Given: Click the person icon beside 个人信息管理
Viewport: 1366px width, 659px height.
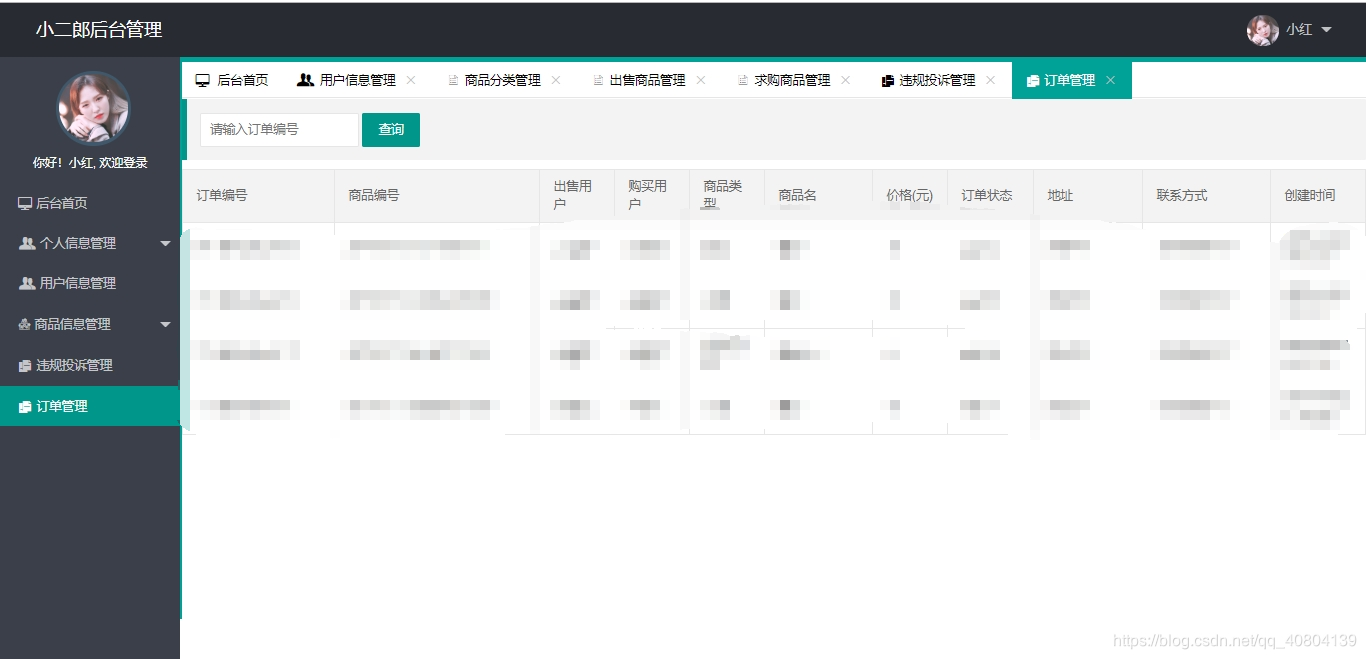Looking at the screenshot, I should point(27,243).
